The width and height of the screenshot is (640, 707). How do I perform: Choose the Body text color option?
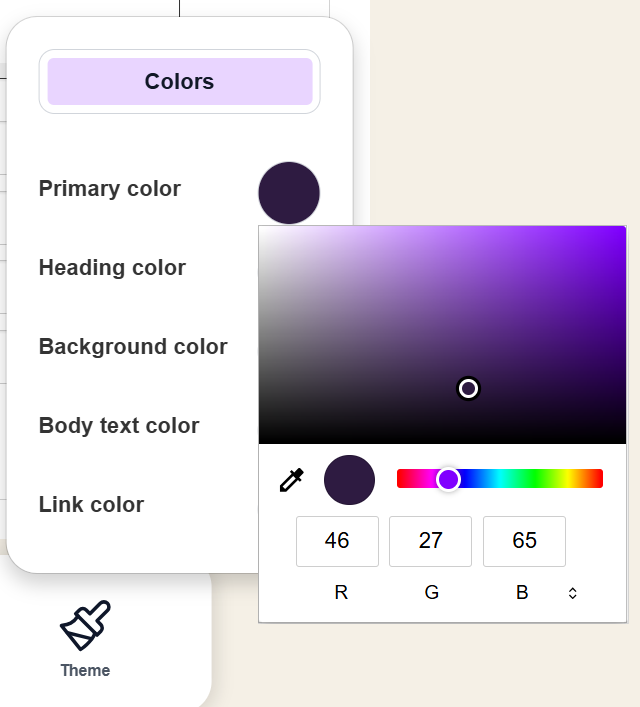tap(119, 426)
